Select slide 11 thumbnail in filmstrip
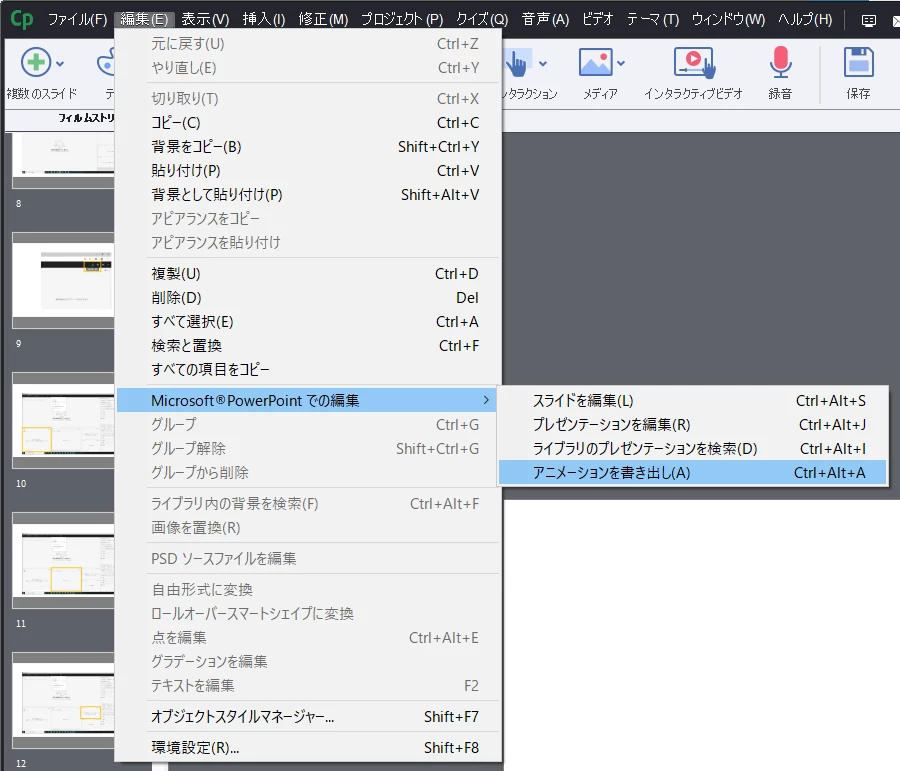900x771 pixels. [x=64, y=561]
